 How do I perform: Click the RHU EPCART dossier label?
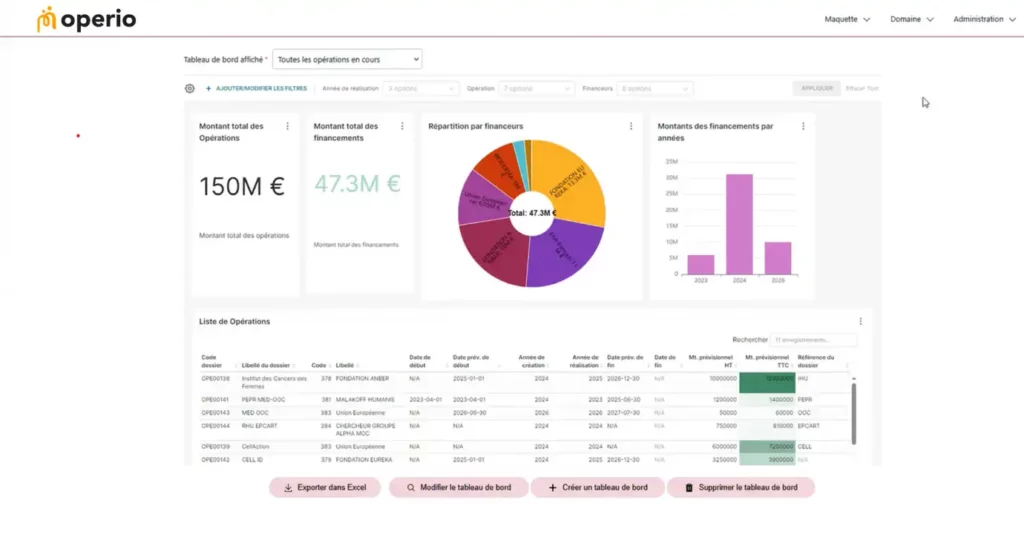click(x=259, y=426)
